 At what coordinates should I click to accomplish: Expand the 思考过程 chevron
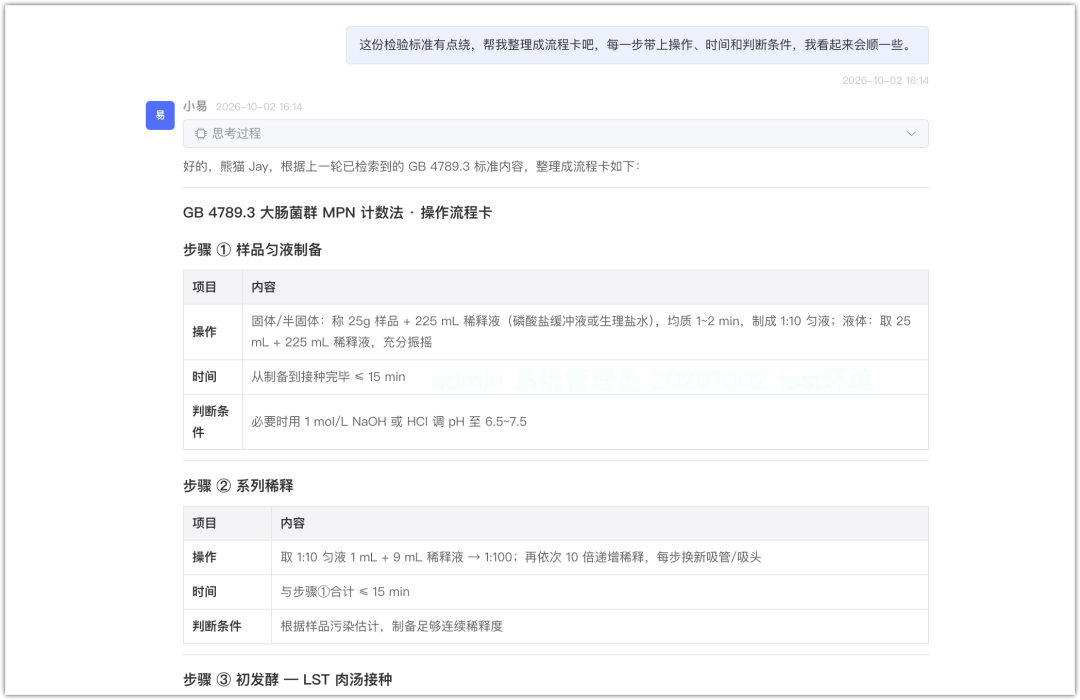[x=911, y=134]
